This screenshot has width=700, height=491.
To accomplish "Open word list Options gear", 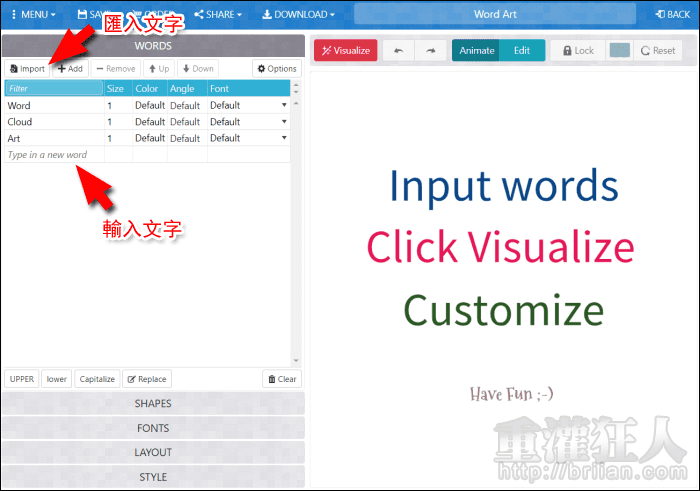I will click(276, 69).
